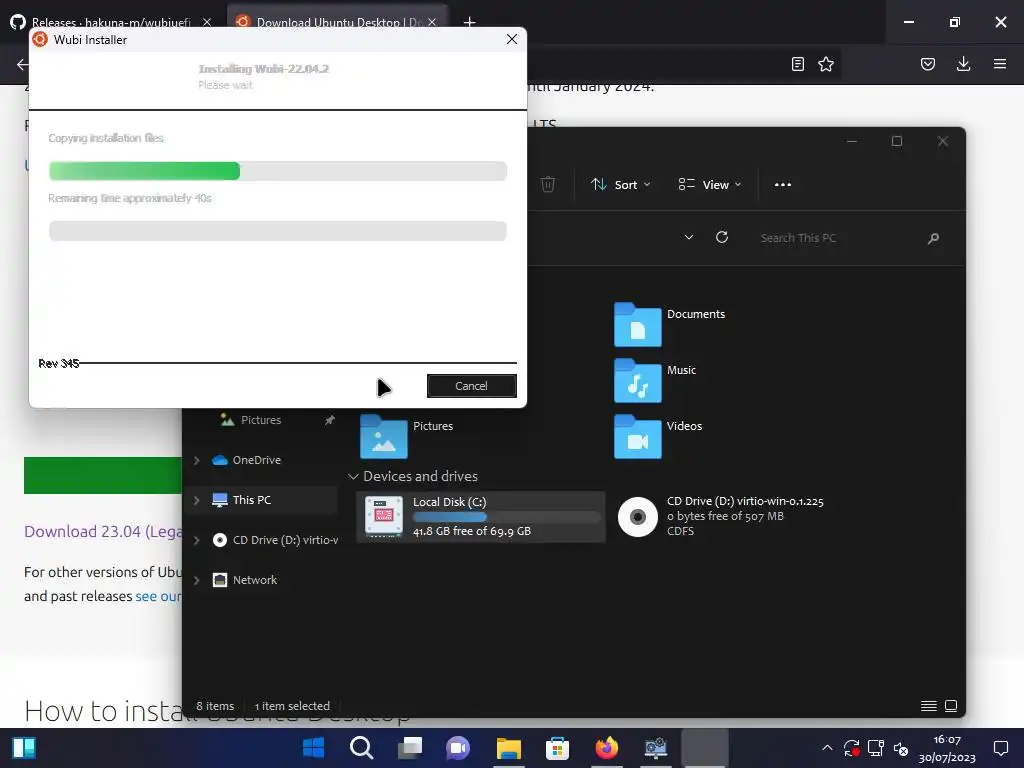Open the Sort menu in File Explorer
This screenshot has height=768, width=1024.
point(620,185)
